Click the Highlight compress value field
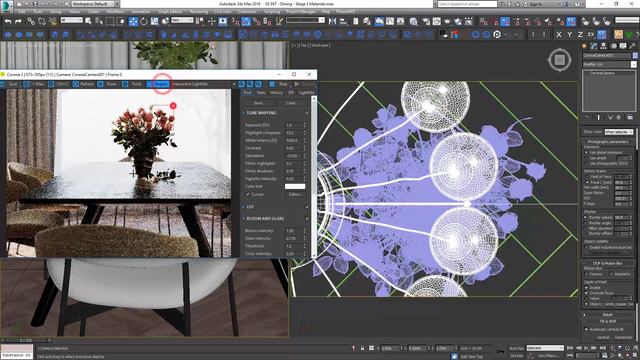The width and height of the screenshot is (640, 360). 293,133
